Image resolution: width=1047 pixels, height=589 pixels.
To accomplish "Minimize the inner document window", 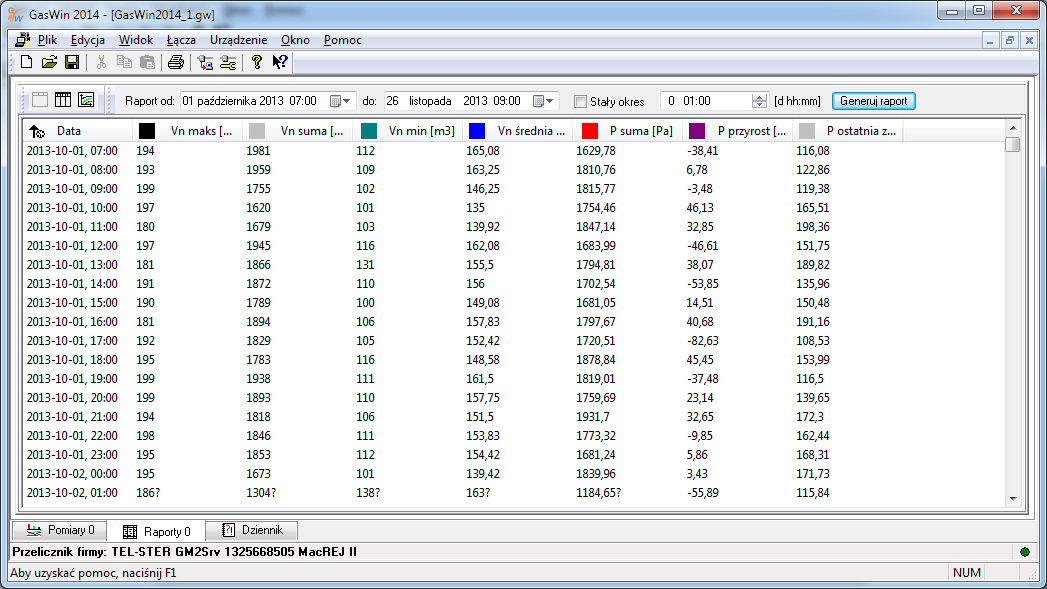I will 990,41.
